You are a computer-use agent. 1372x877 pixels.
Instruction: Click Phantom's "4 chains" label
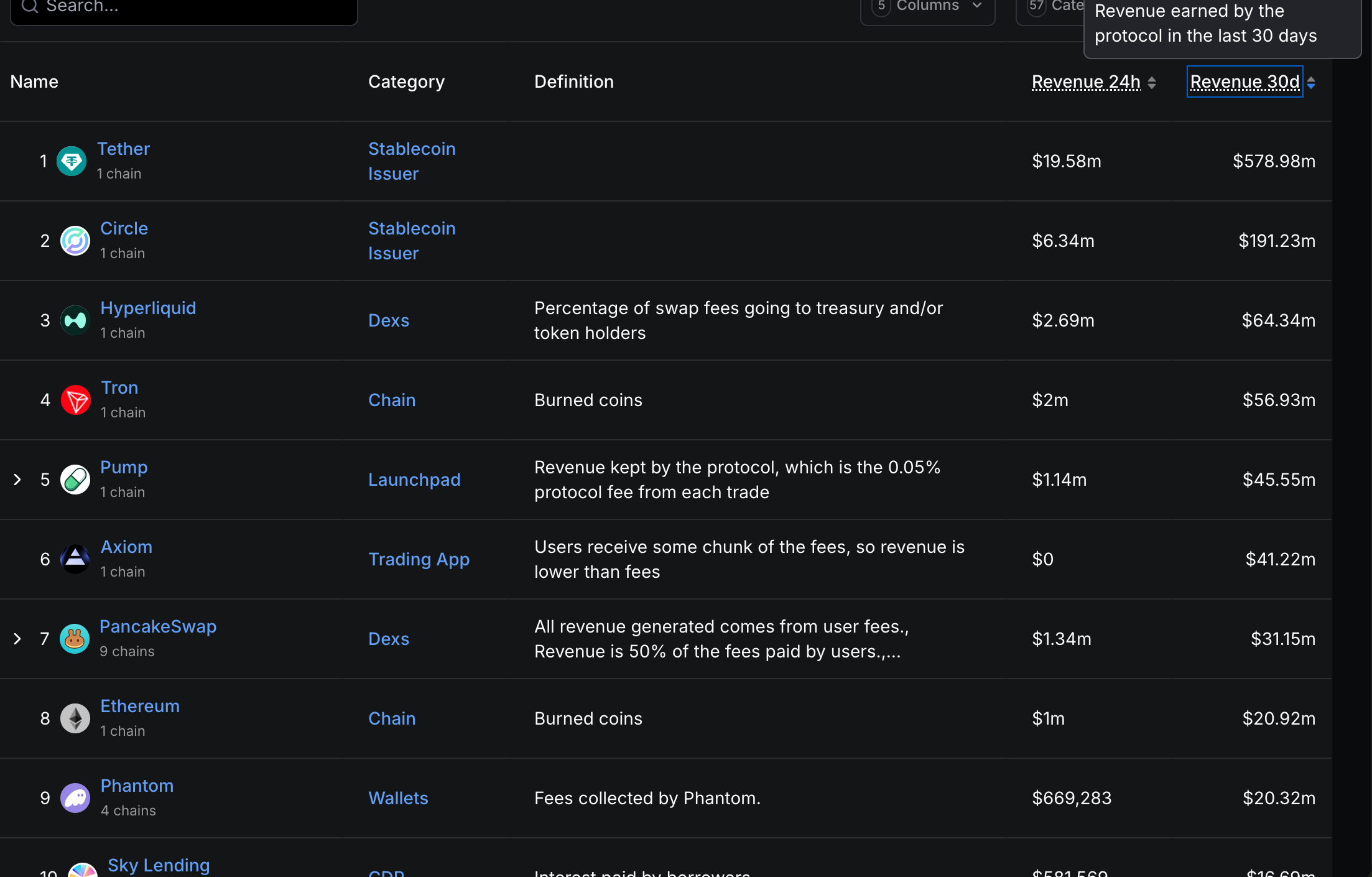[128, 810]
